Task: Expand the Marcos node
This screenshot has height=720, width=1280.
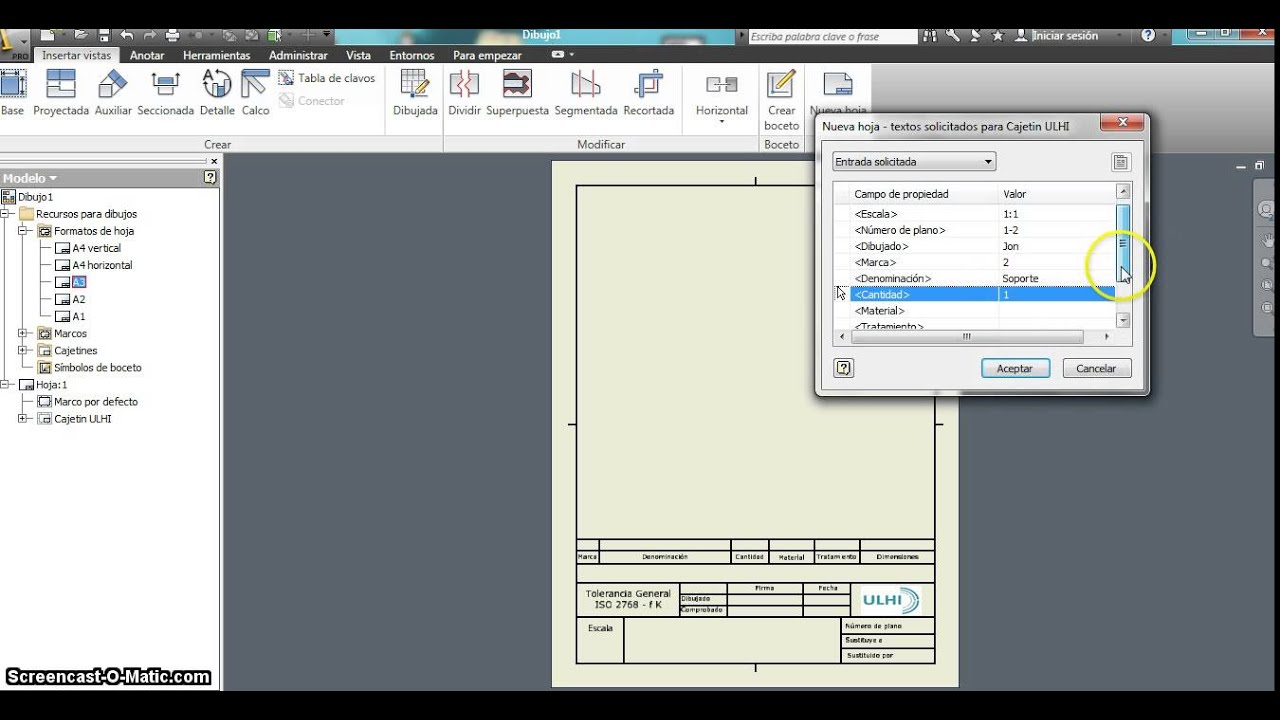Action: pyautogui.click(x=23, y=333)
